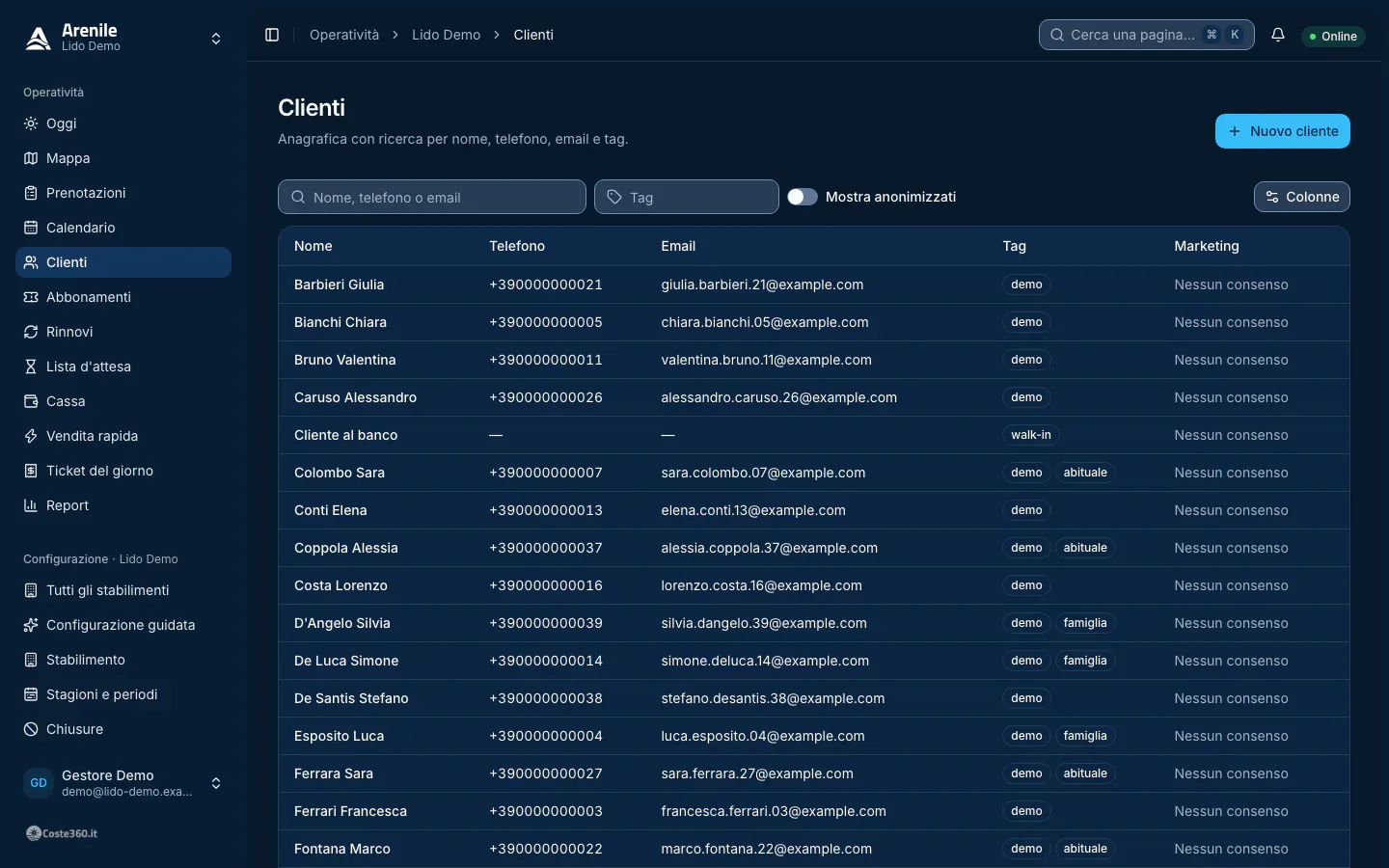
Task: Open Stagioni e periodi settings
Action: point(123,694)
